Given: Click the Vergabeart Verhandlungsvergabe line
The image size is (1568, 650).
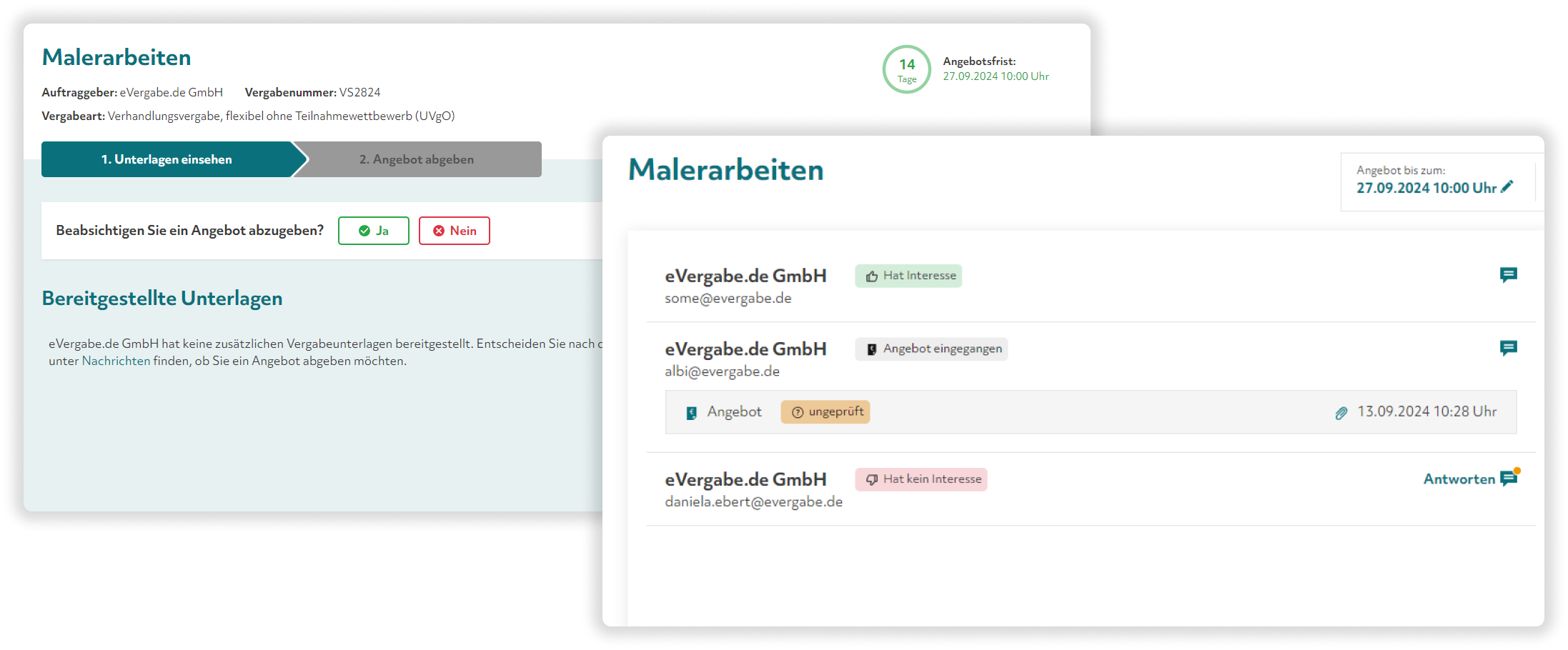Looking at the screenshot, I should click(x=248, y=116).
